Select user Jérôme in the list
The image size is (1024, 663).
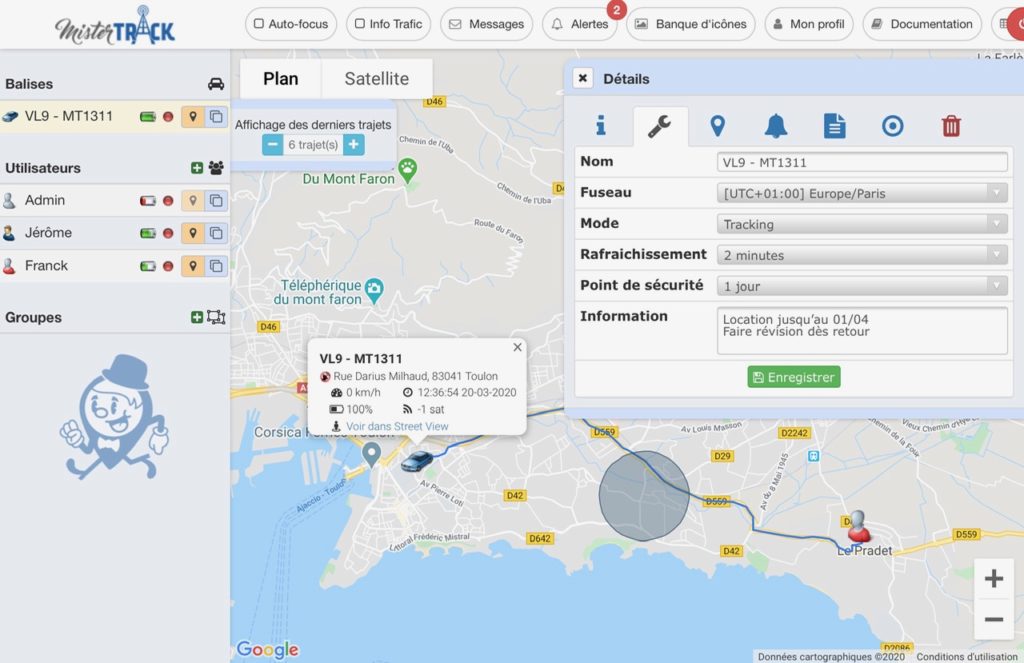point(48,233)
